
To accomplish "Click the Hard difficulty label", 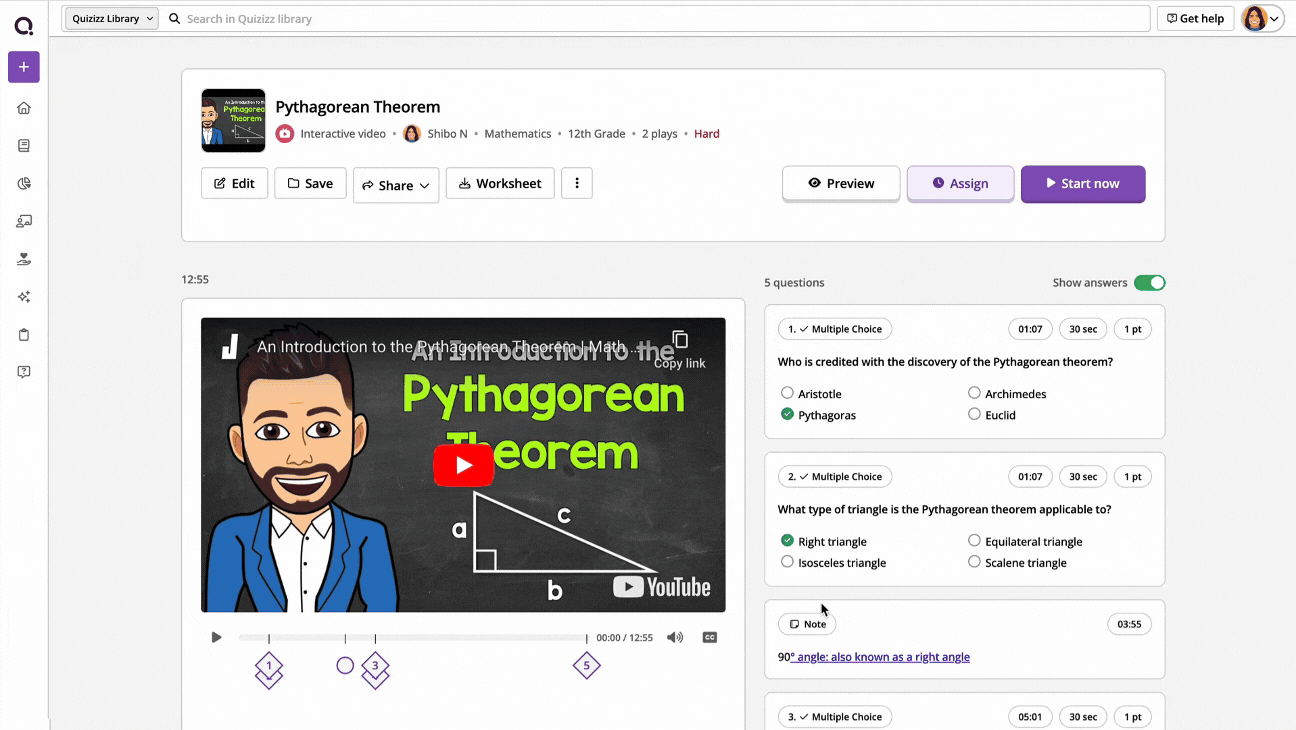I will (x=707, y=134).
